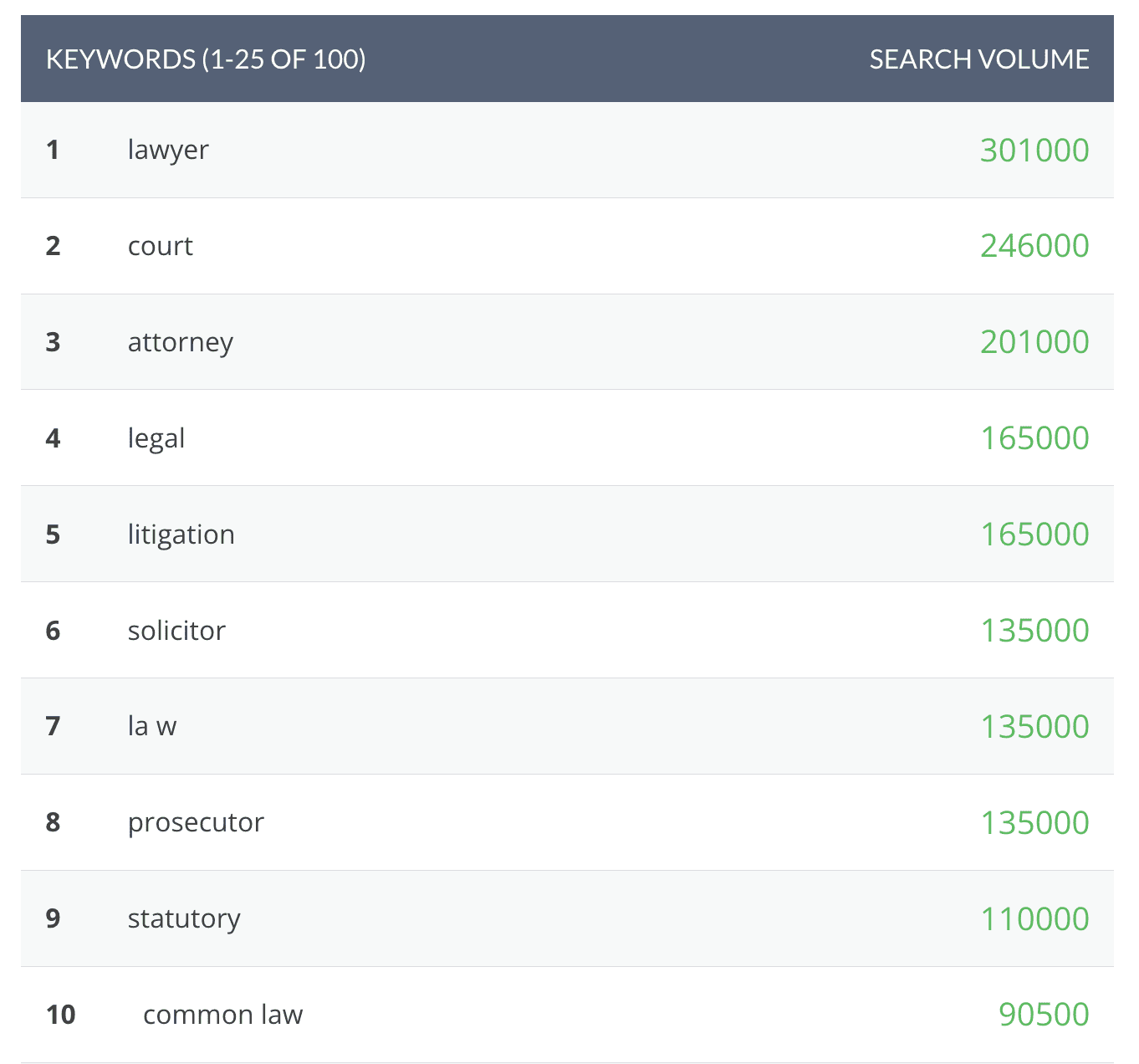Click the 'solicitor' keyword
The width and height of the screenshot is (1139, 1064).
[x=176, y=631]
